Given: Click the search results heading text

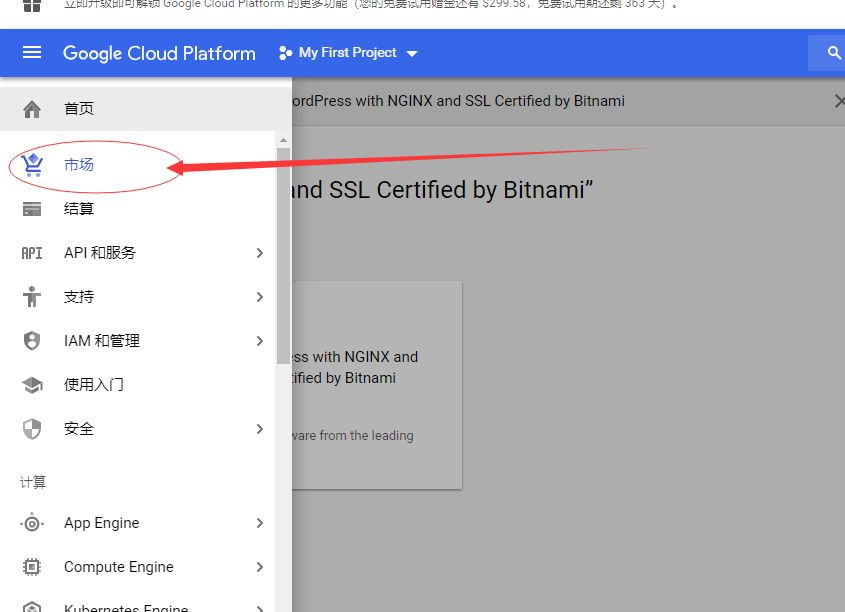Looking at the screenshot, I should click(x=442, y=190).
